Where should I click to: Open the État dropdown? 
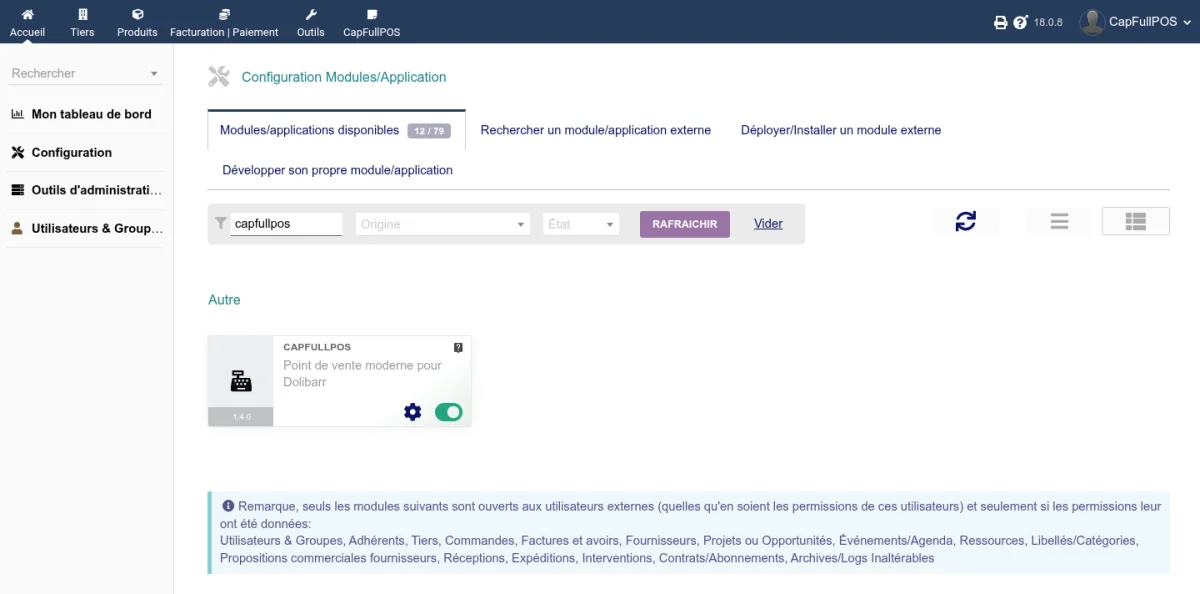pyautogui.click(x=582, y=224)
